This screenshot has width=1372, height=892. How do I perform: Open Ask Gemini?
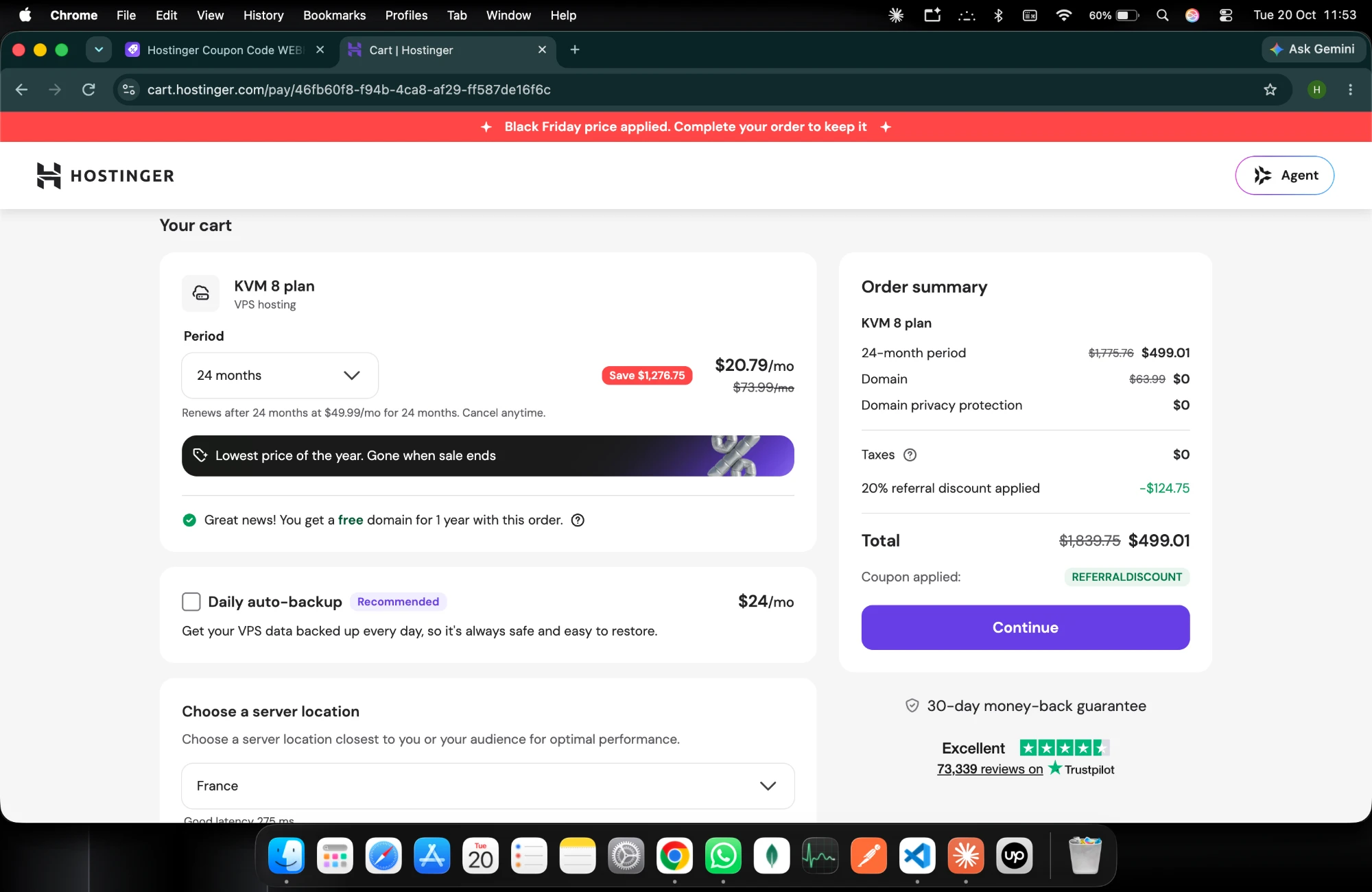(1312, 49)
